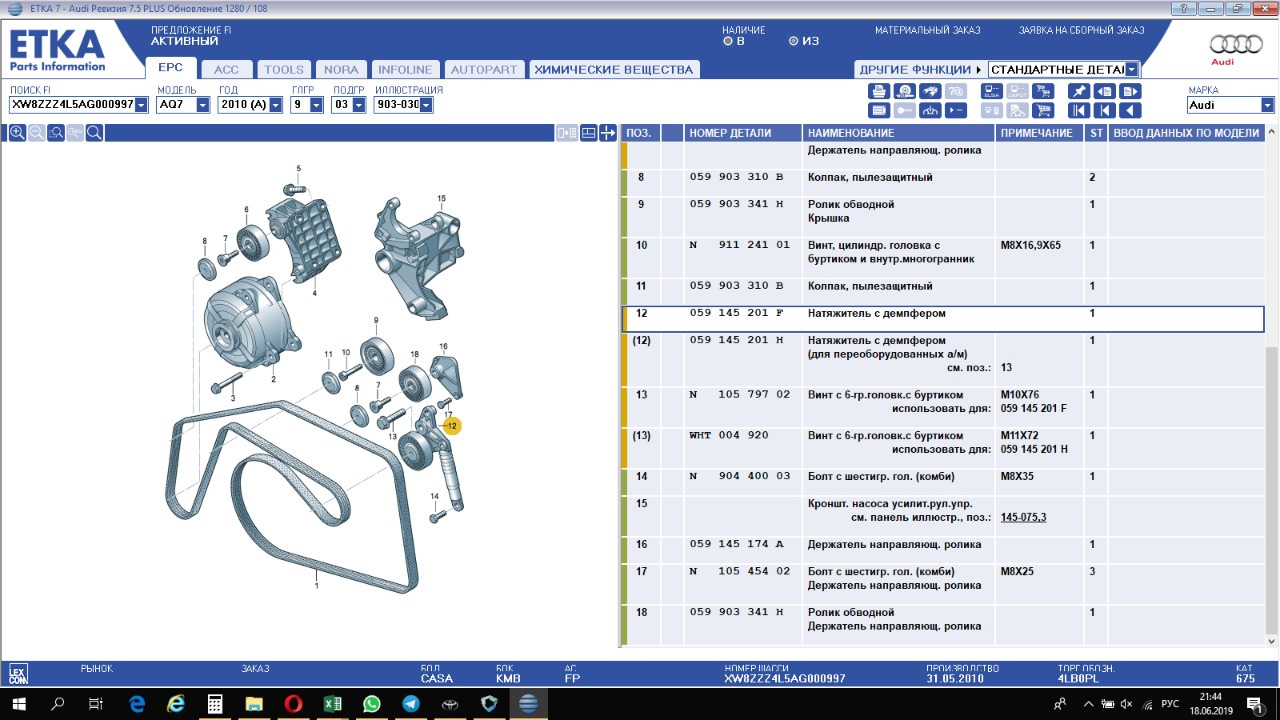Click the Номер детали column header

744,133
